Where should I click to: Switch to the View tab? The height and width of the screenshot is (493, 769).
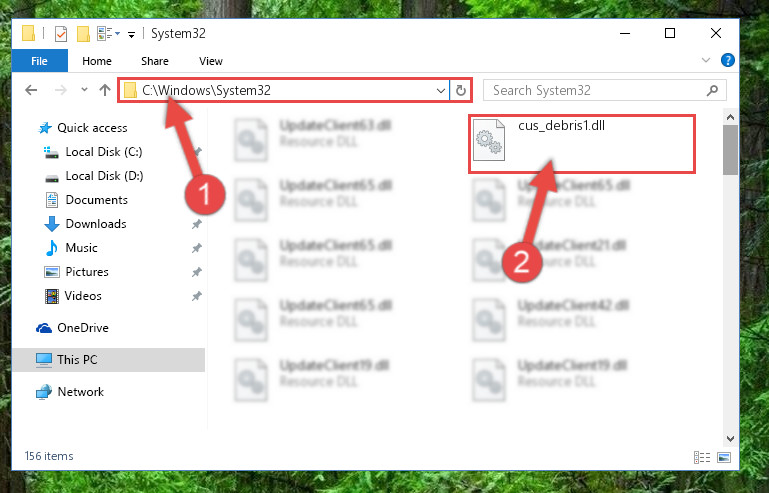pyautogui.click(x=211, y=61)
